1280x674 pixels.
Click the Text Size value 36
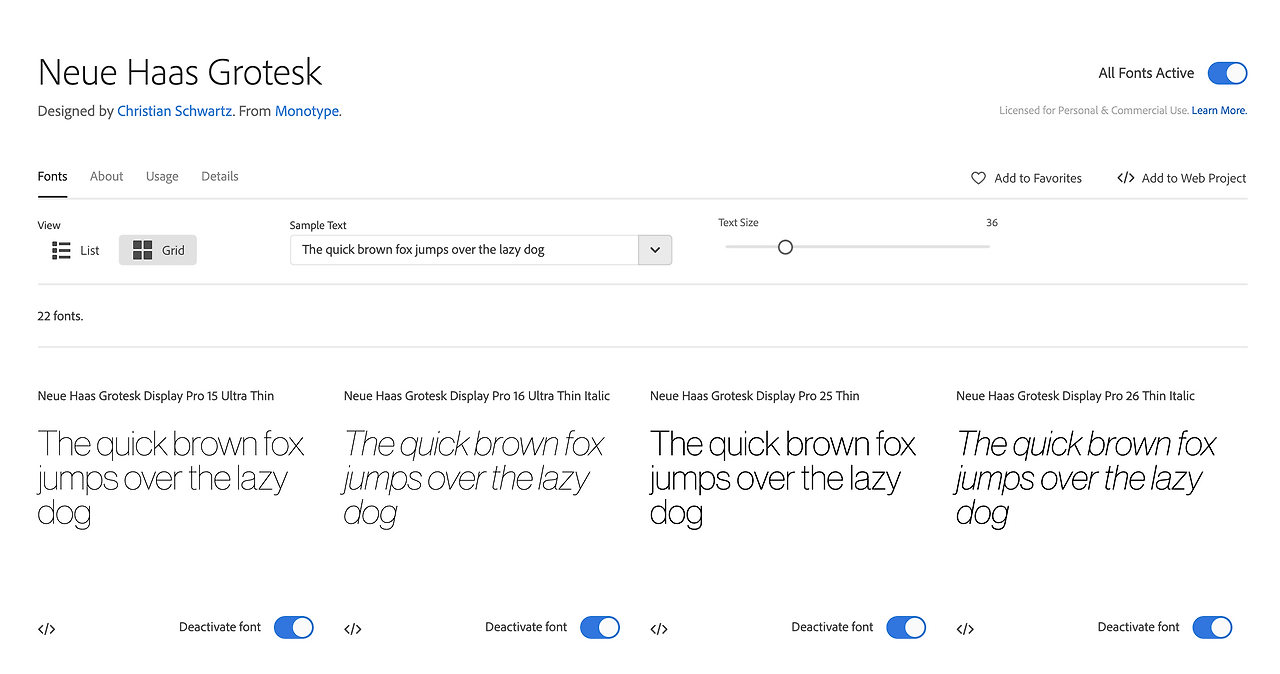tap(992, 222)
